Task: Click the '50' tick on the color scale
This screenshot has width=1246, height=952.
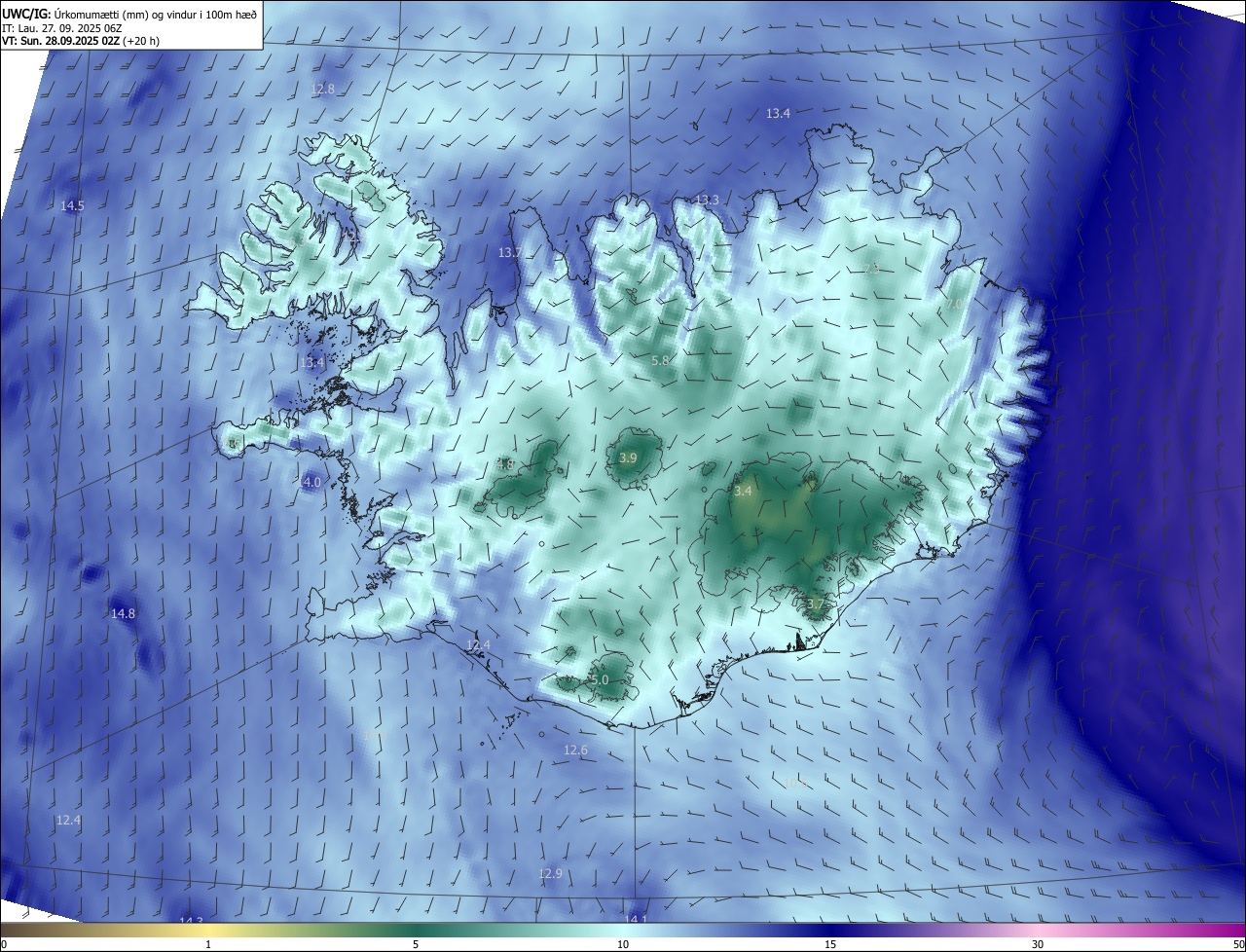Action: [1238, 944]
